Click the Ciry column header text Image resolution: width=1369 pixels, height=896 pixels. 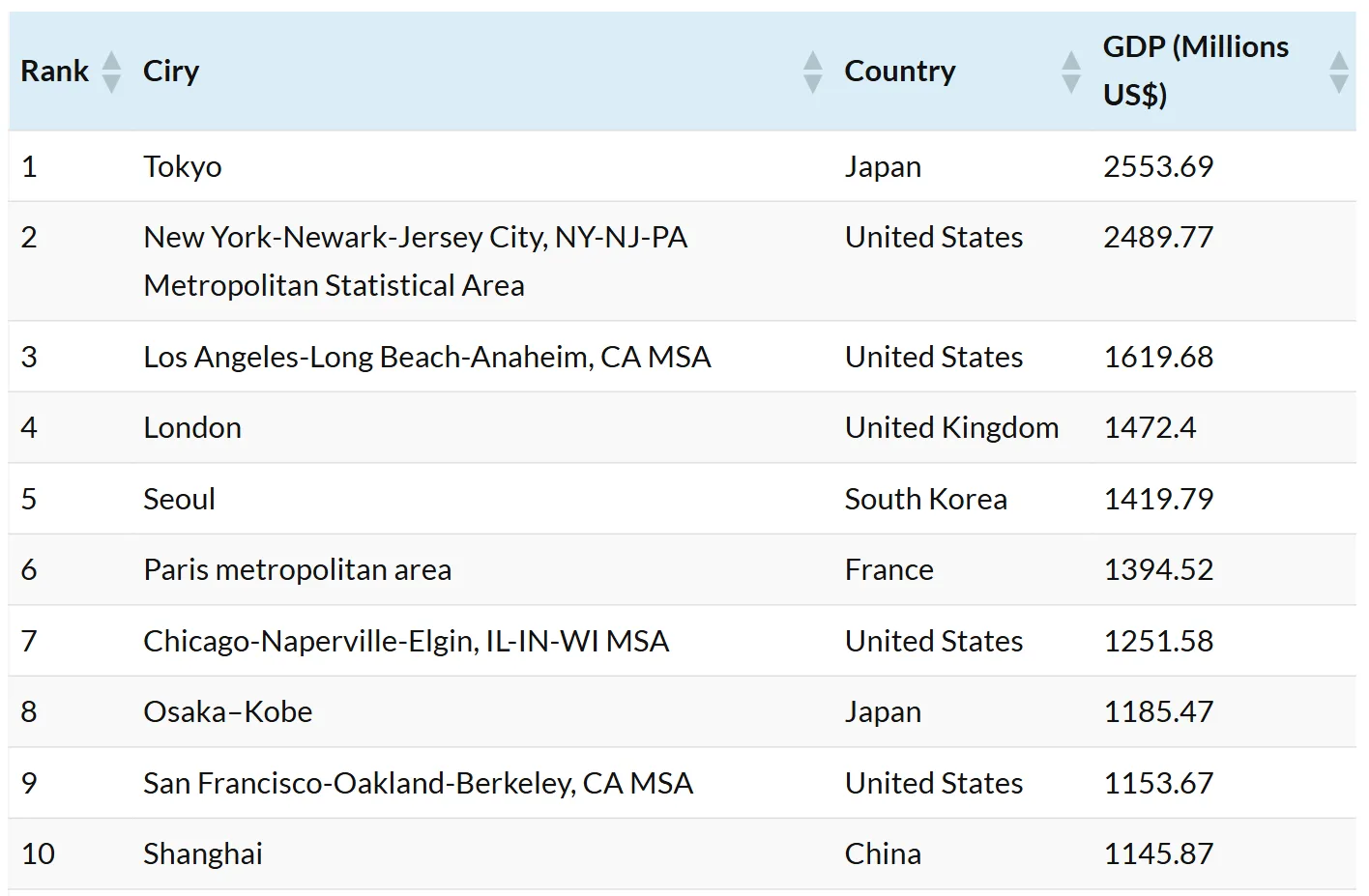[x=171, y=72]
